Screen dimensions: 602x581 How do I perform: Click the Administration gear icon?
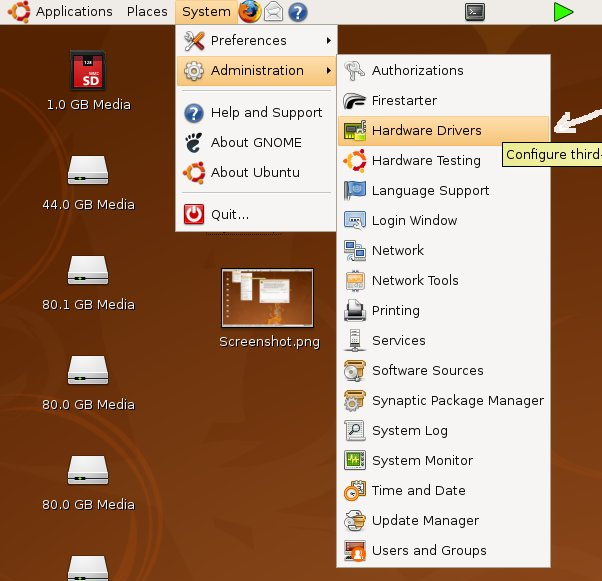click(x=194, y=71)
